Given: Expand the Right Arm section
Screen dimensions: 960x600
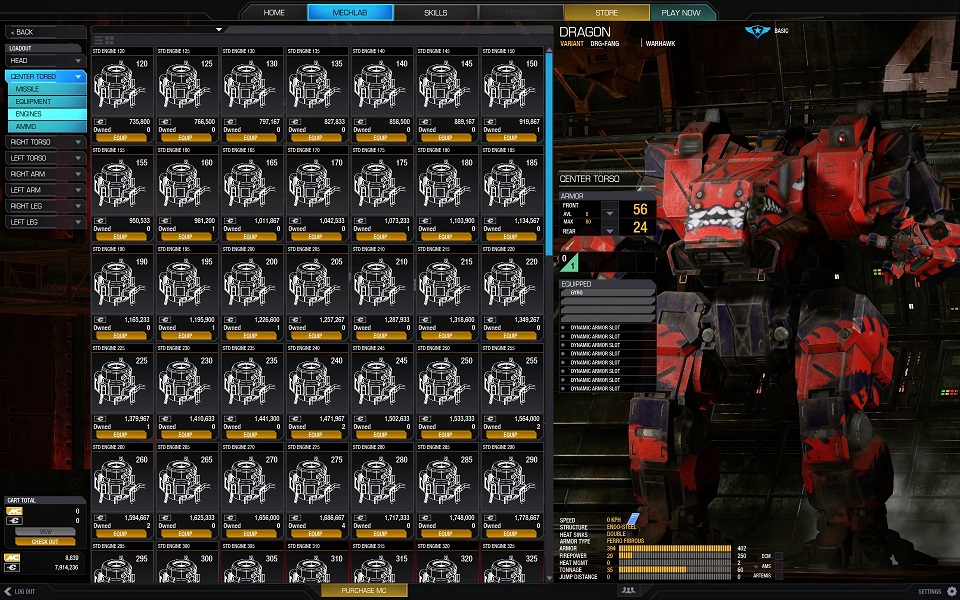Looking at the screenshot, I should pos(45,174).
